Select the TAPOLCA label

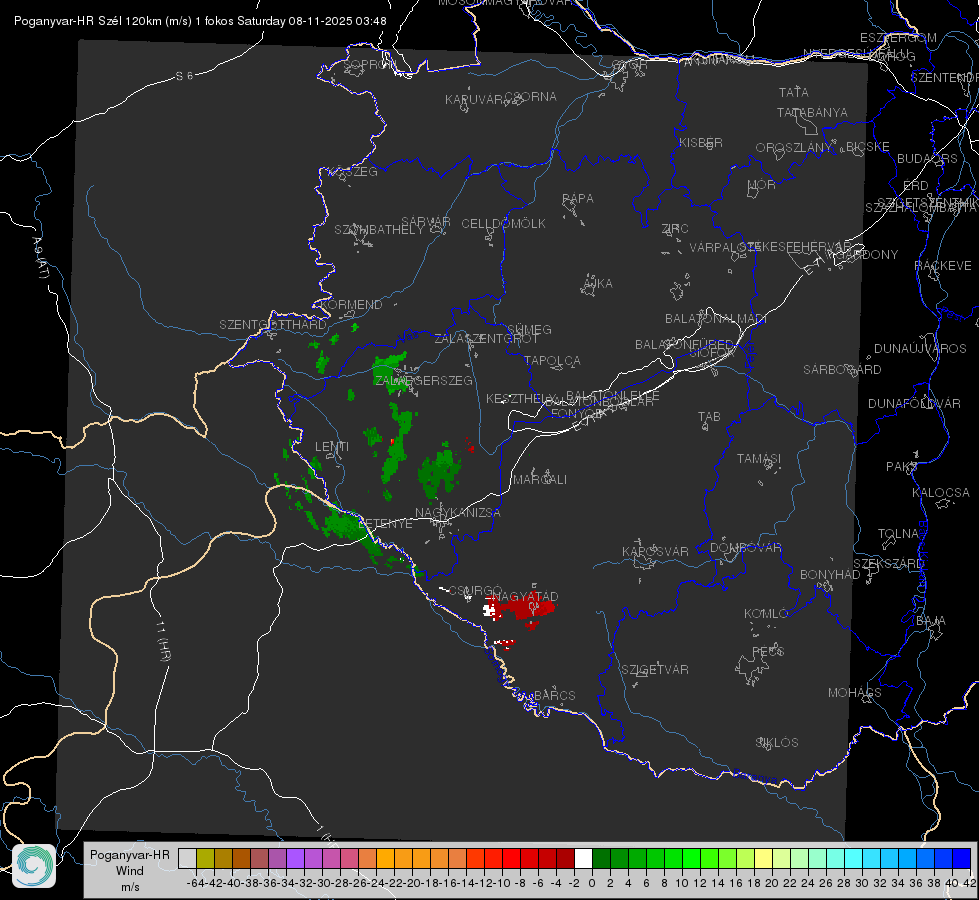[x=552, y=360]
